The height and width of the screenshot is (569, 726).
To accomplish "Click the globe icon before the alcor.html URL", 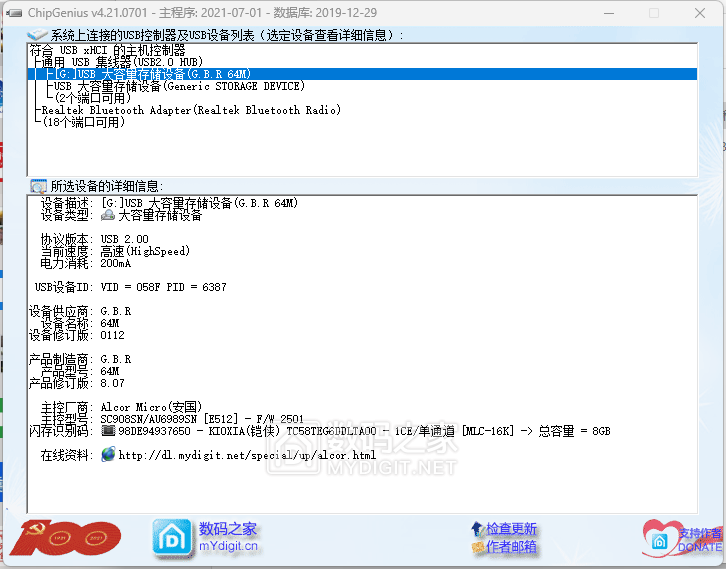I will point(108,454).
